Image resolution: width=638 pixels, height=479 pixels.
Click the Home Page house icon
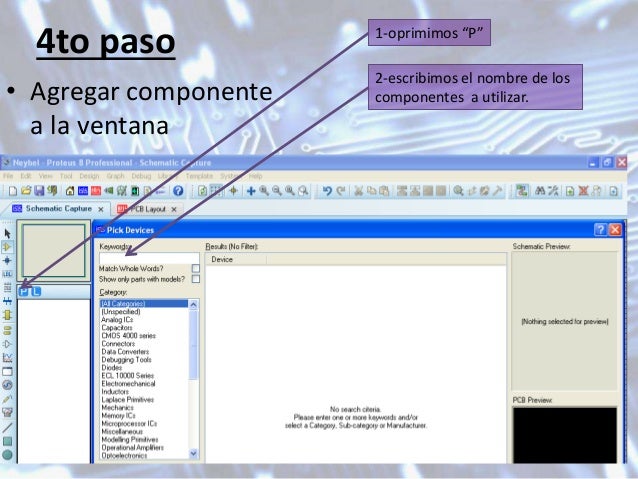[70, 191]
